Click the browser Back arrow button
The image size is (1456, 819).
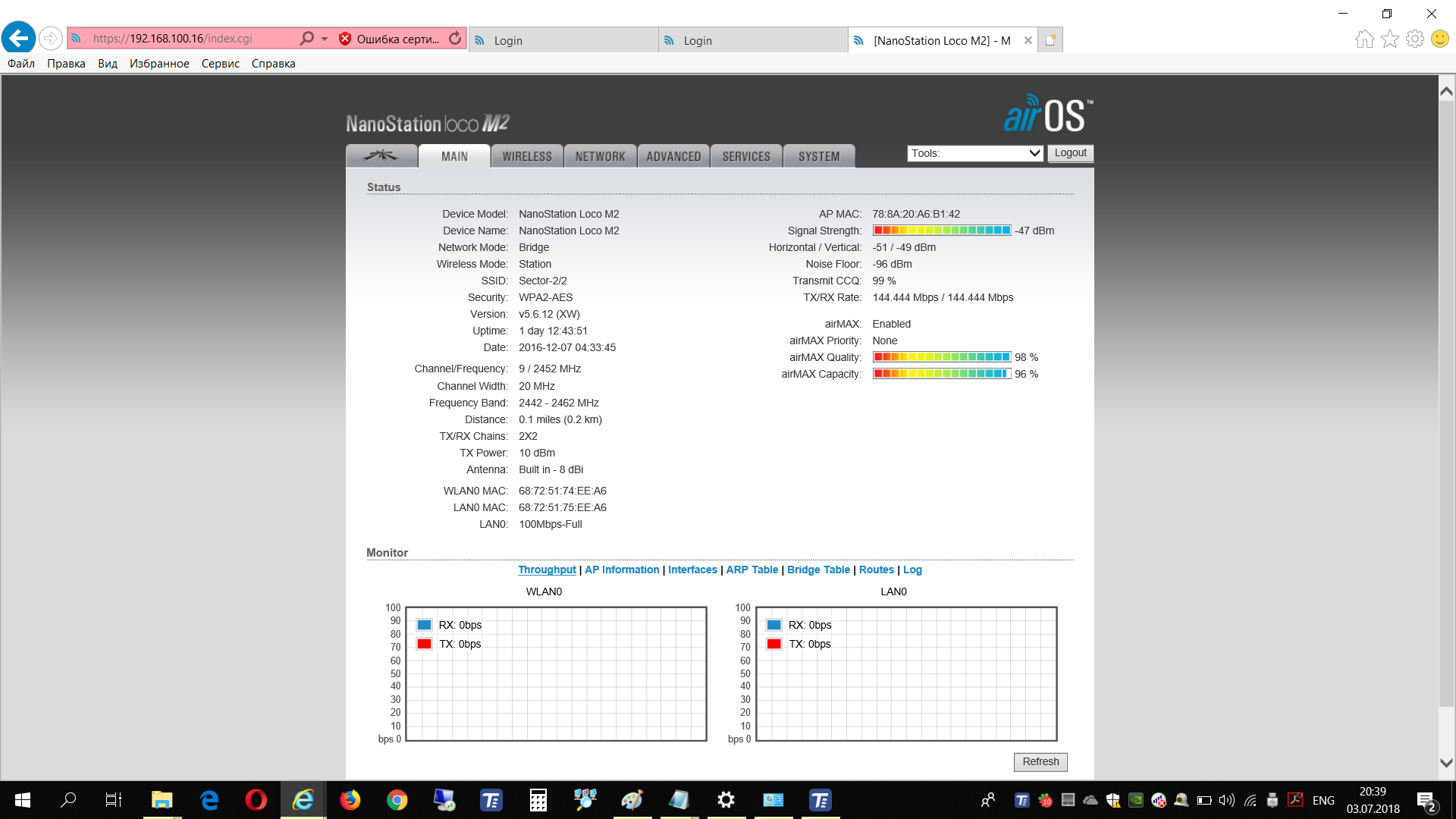(x=19, y=38)
